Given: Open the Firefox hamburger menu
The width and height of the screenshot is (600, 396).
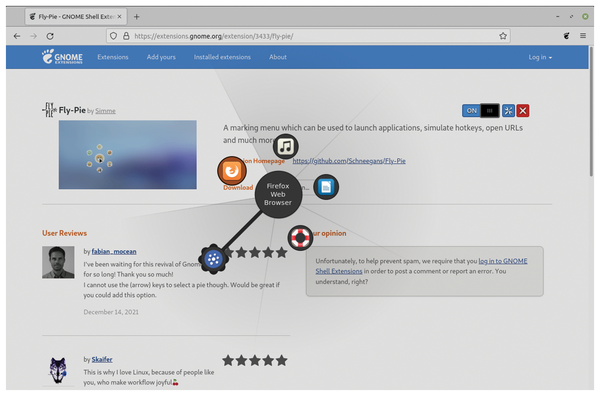Looking at the screenshot, I should click(583, 36).
